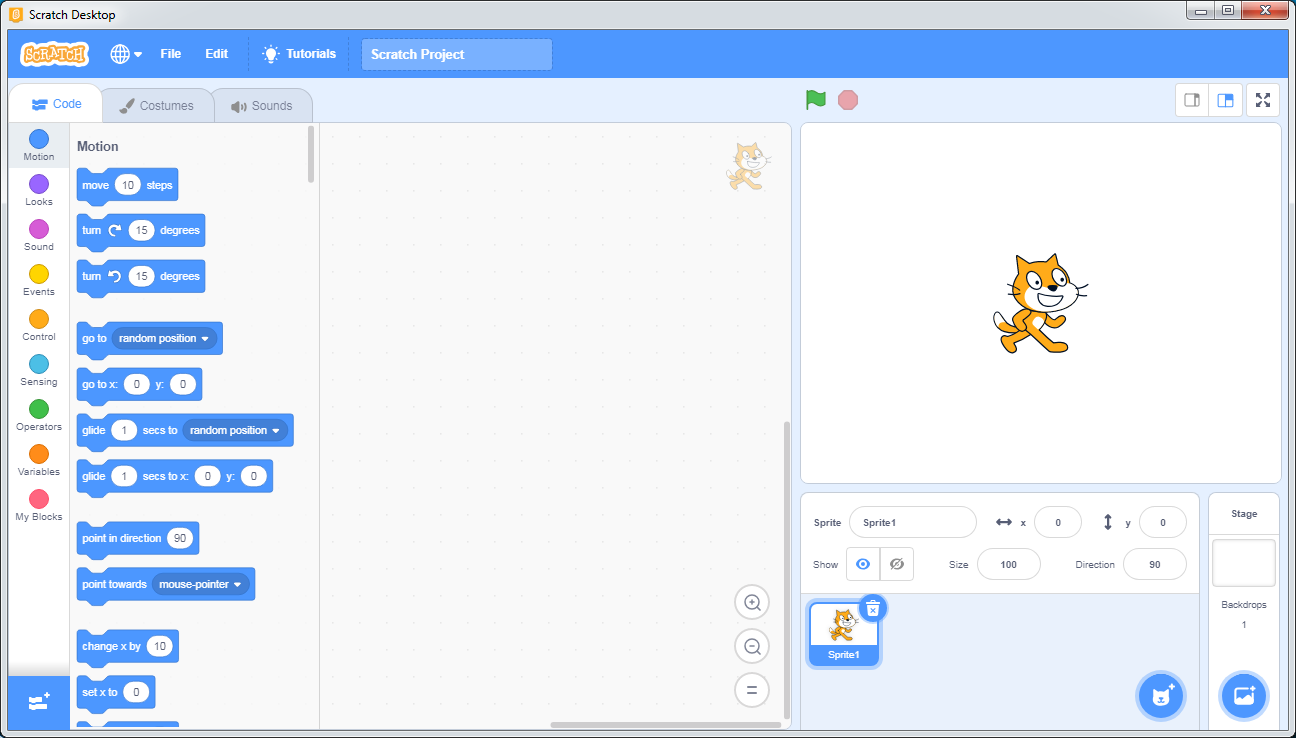This screenshot has width=1296, height=738.
Task: Open the File menu
Action: (x=171, y=54)
